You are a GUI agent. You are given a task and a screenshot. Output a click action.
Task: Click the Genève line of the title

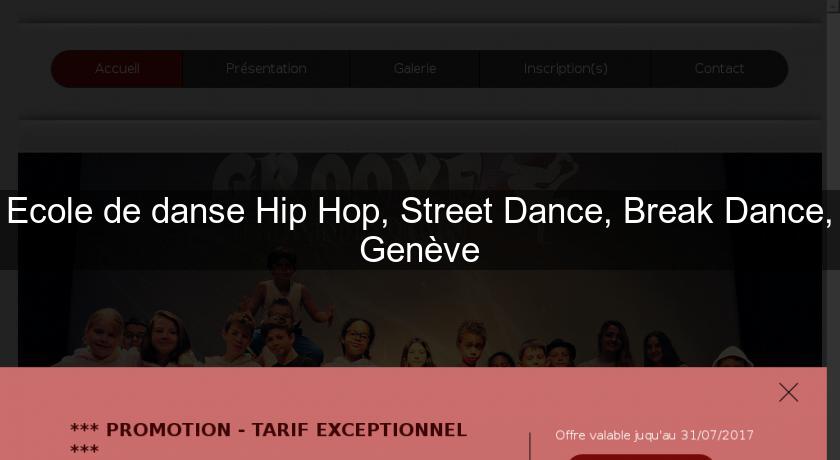[419, 250]
